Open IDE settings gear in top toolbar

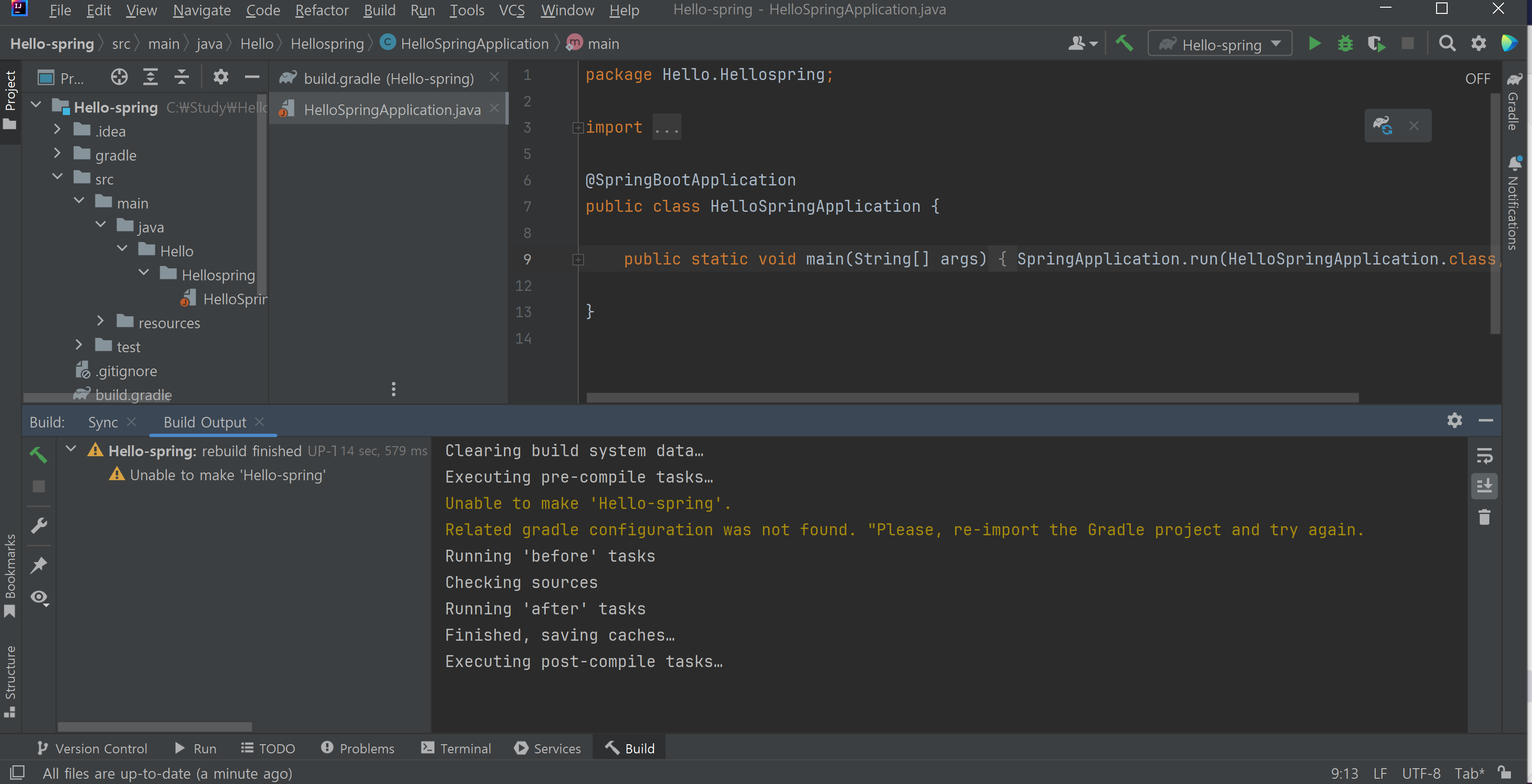click(1478, 44)
